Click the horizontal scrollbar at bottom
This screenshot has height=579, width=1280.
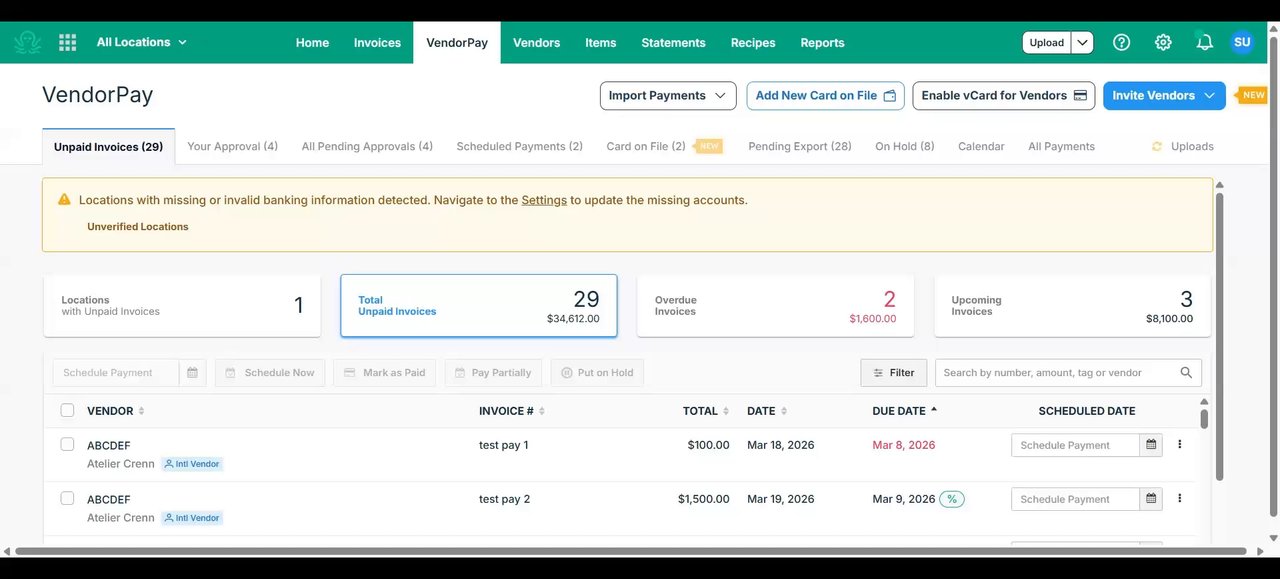[630, 551]
